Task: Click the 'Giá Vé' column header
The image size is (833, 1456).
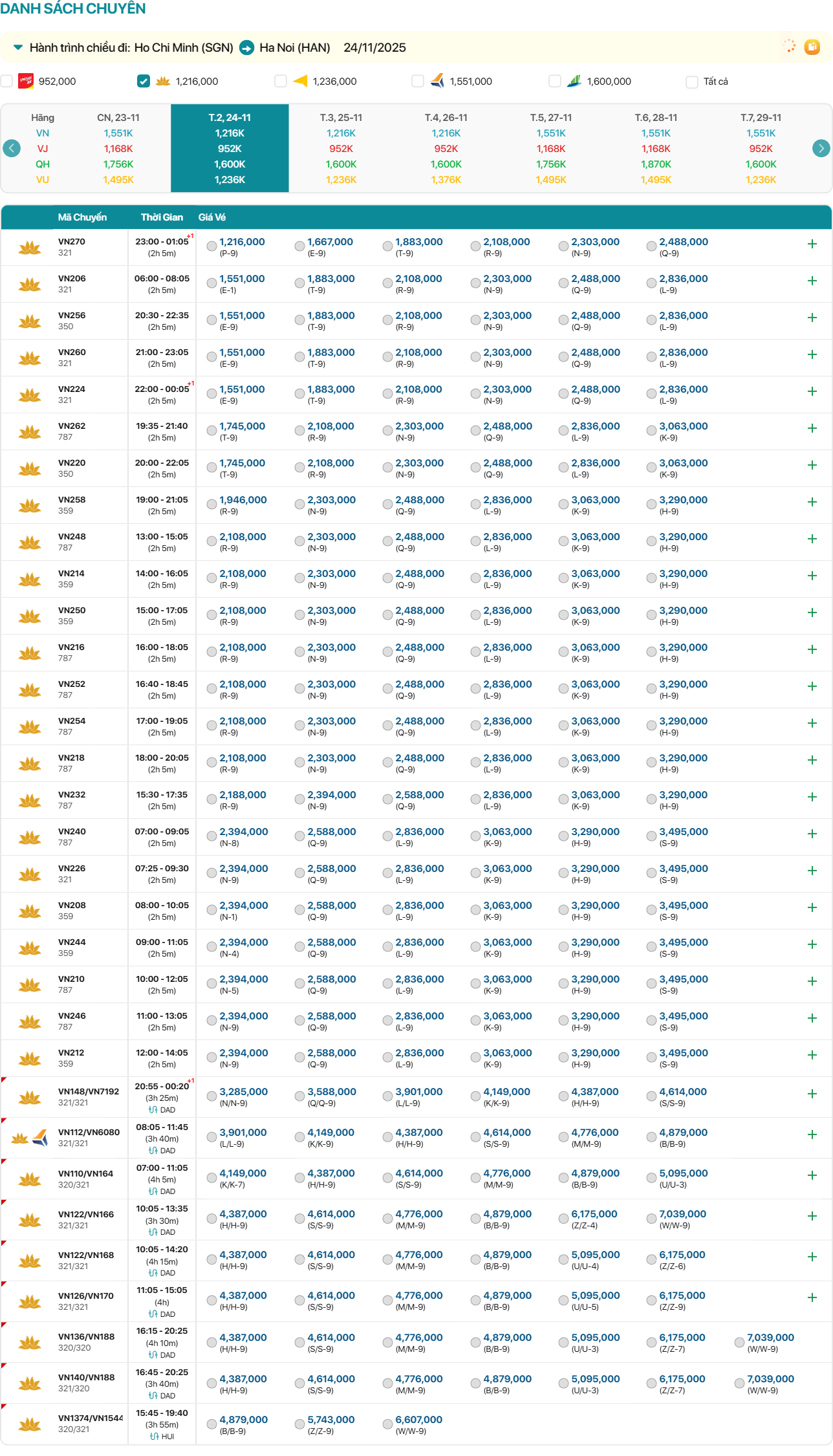Action: pos(211,217)
